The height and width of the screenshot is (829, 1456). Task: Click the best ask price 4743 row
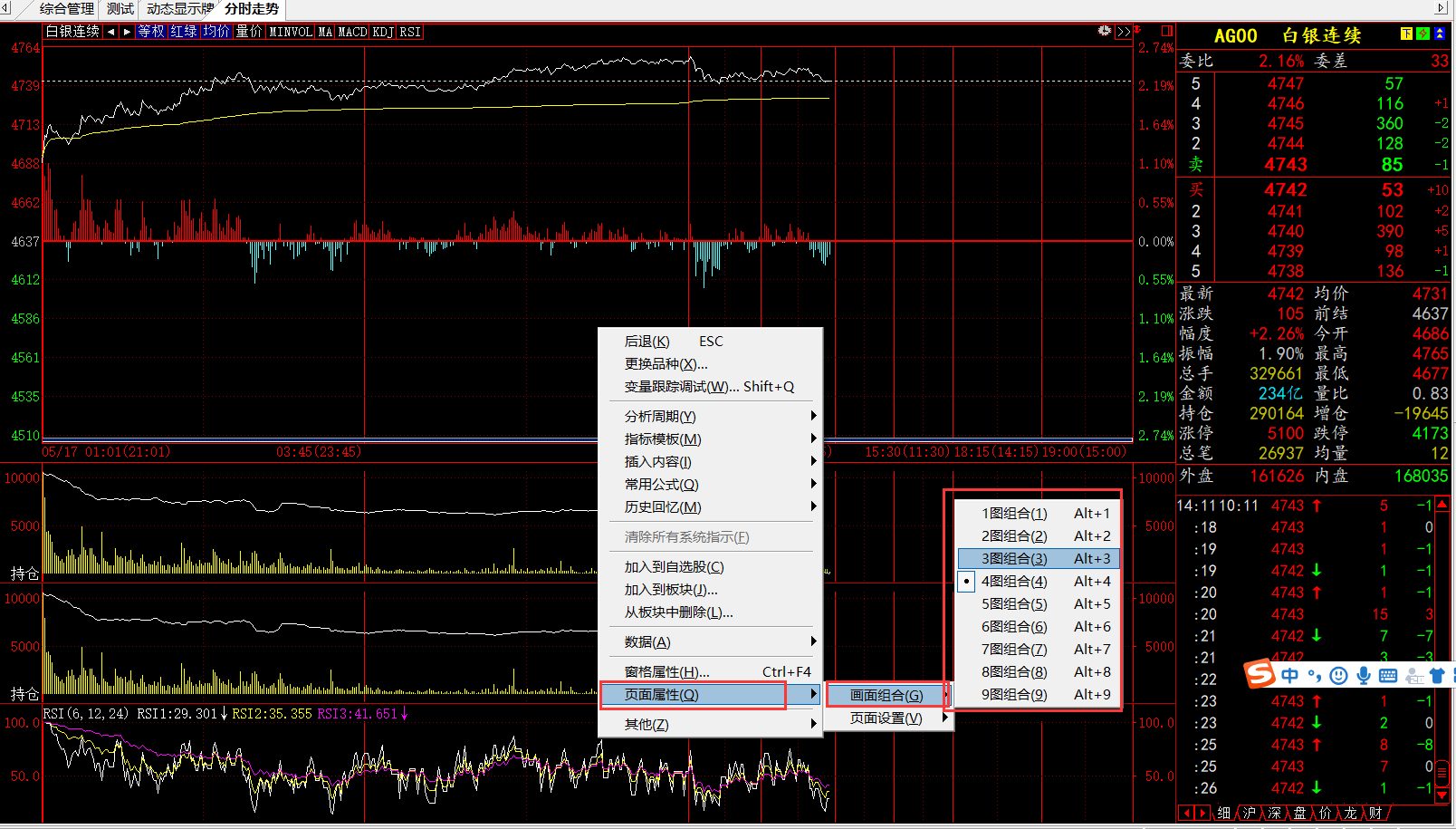point(1312,164)
